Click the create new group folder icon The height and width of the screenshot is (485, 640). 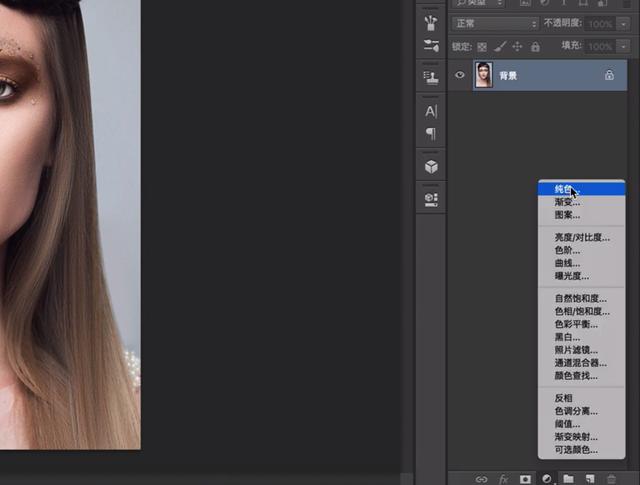click(x=568, y=479)
